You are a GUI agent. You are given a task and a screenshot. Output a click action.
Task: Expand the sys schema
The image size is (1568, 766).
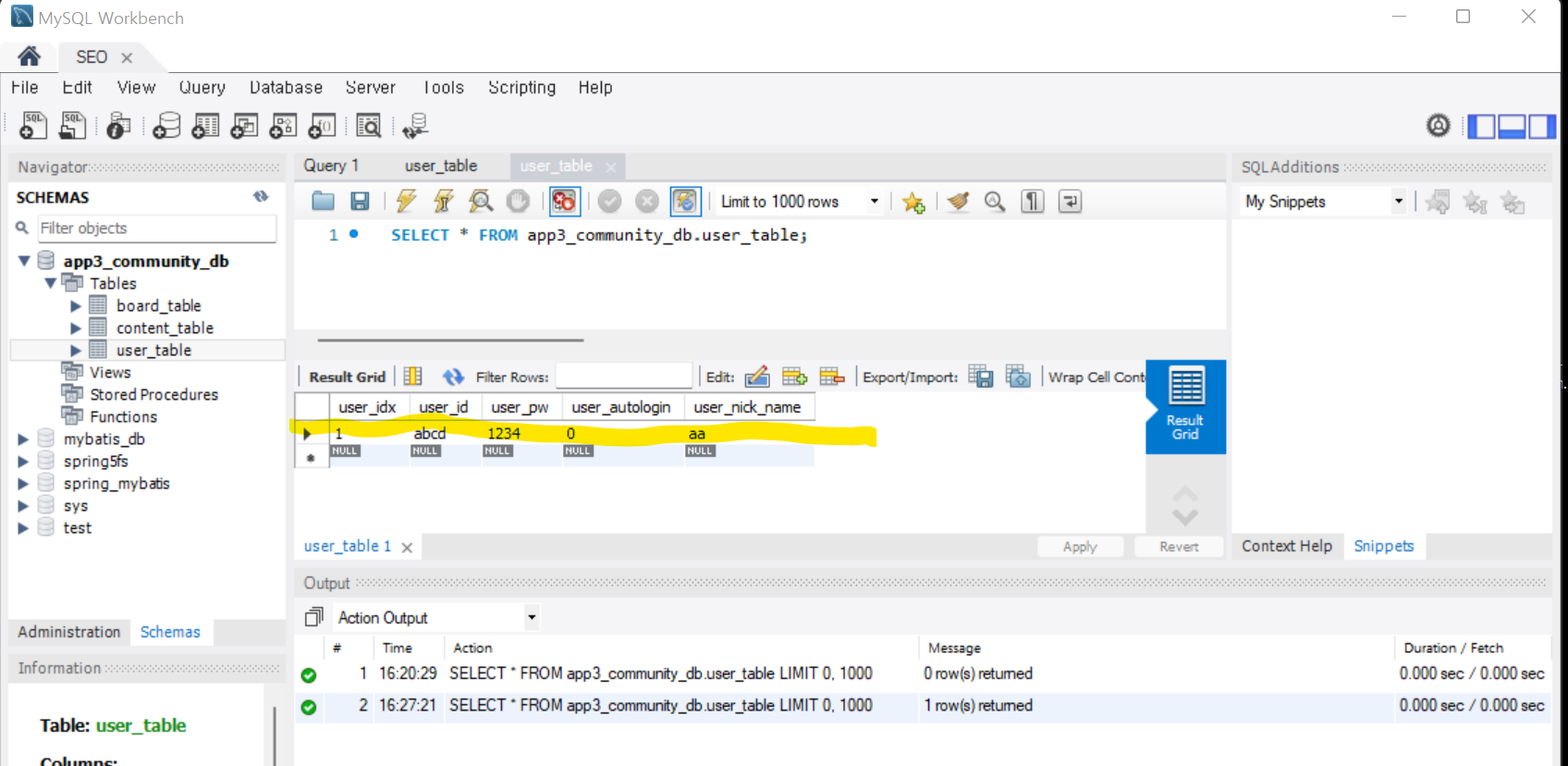pyautogui.click(x=23, y=505)
